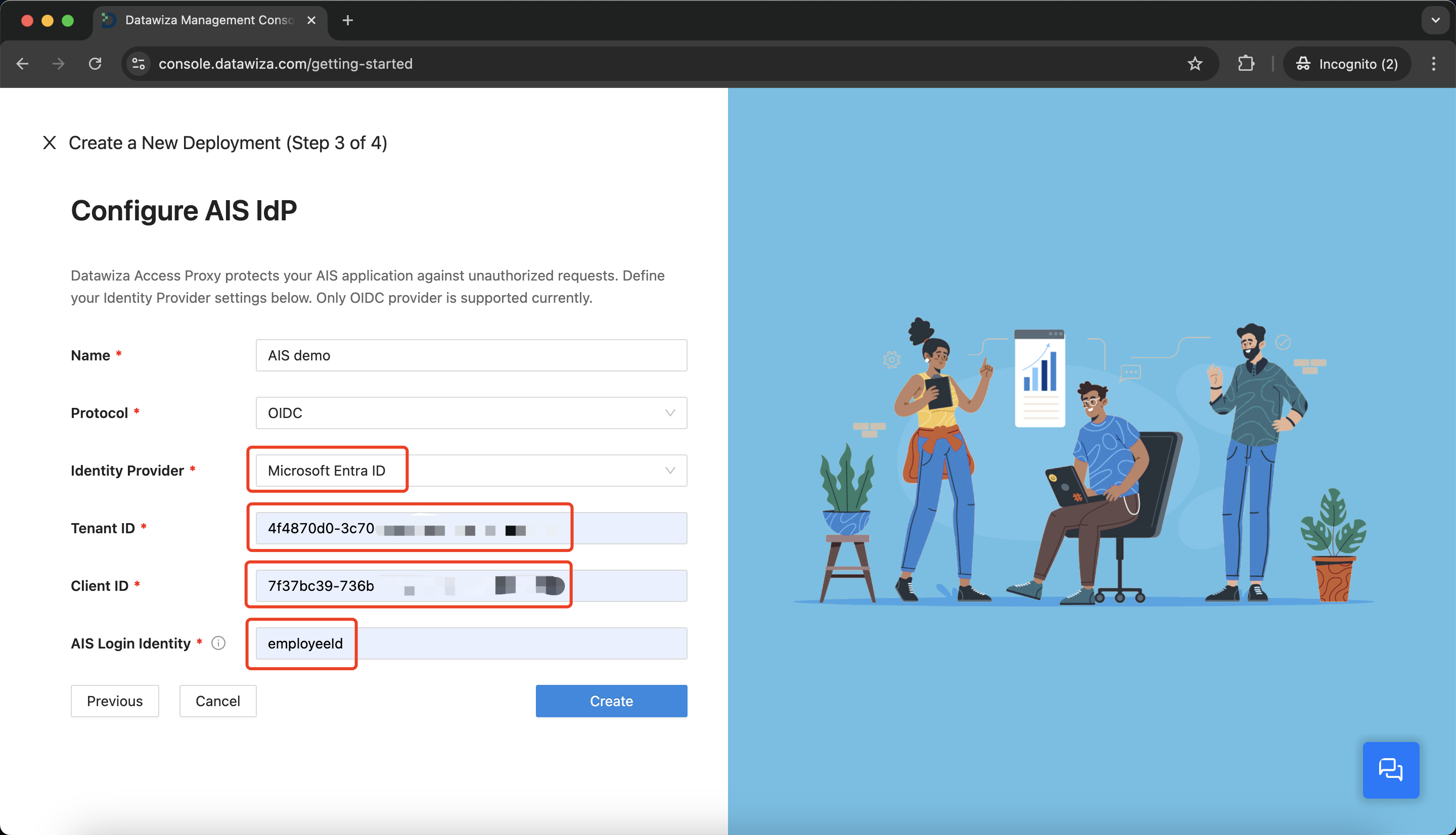The image size is (1456, 835).
Task: Select the Client ID input field
Action: (470, 585)
